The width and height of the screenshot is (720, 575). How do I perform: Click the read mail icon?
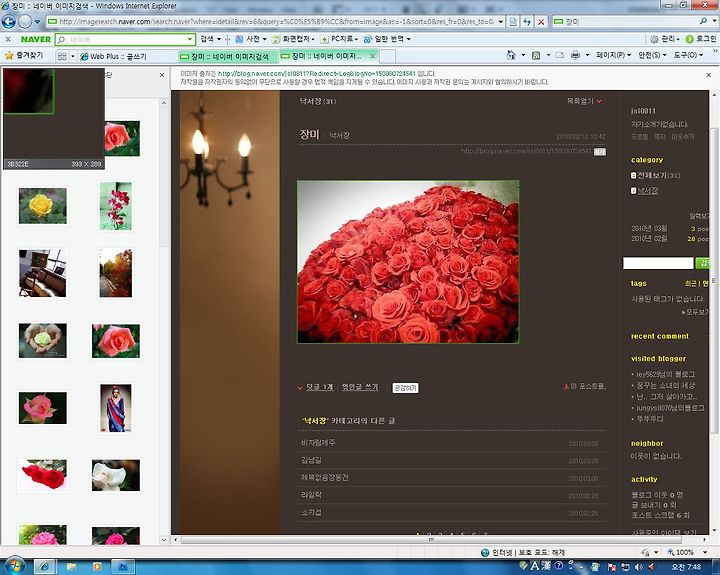(560, 56)
